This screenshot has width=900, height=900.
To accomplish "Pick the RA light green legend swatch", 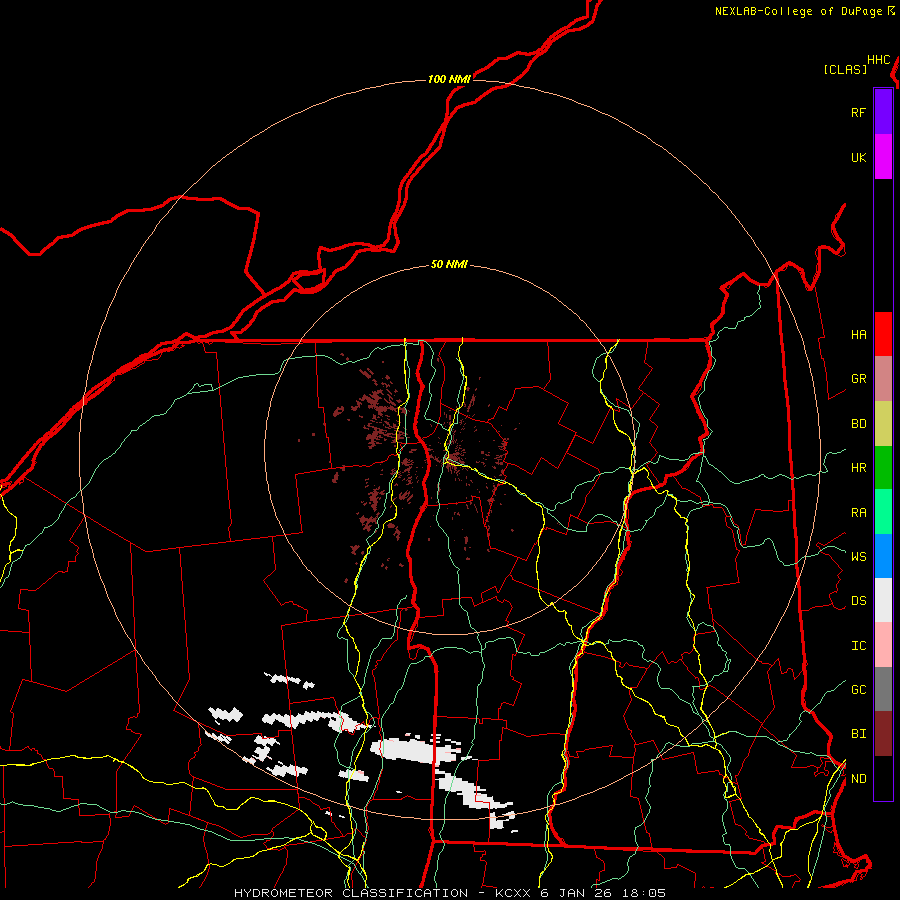I will 883,512.
